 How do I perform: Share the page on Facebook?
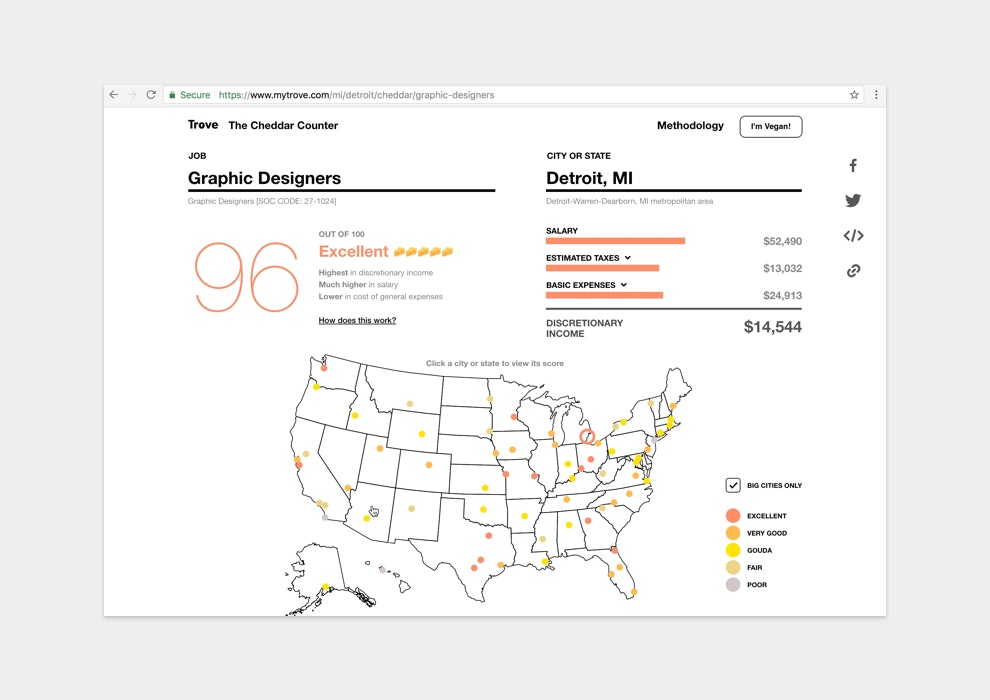(x=853, y=165)
